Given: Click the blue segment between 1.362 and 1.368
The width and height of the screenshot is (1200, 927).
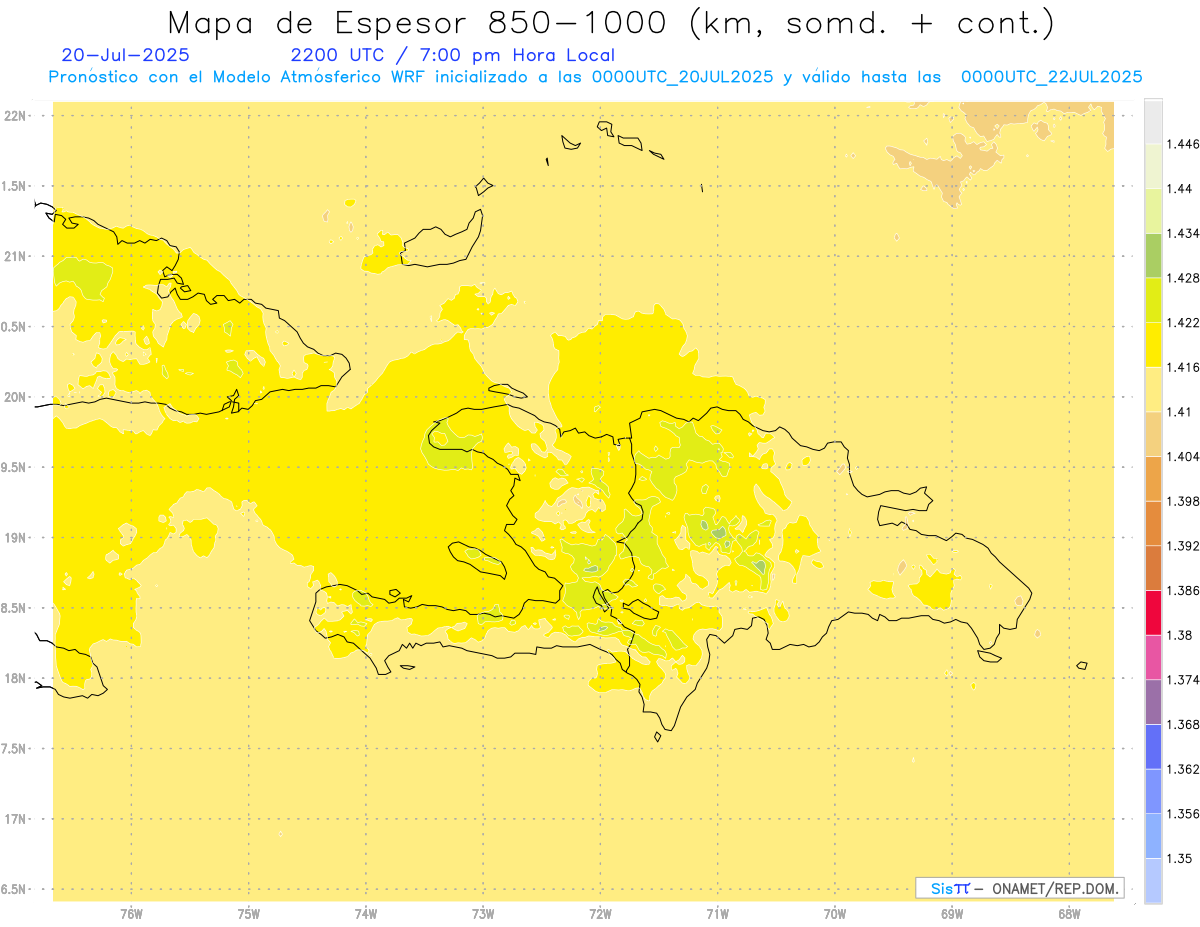Looking at the screenshot, I should click(1153, 746).
